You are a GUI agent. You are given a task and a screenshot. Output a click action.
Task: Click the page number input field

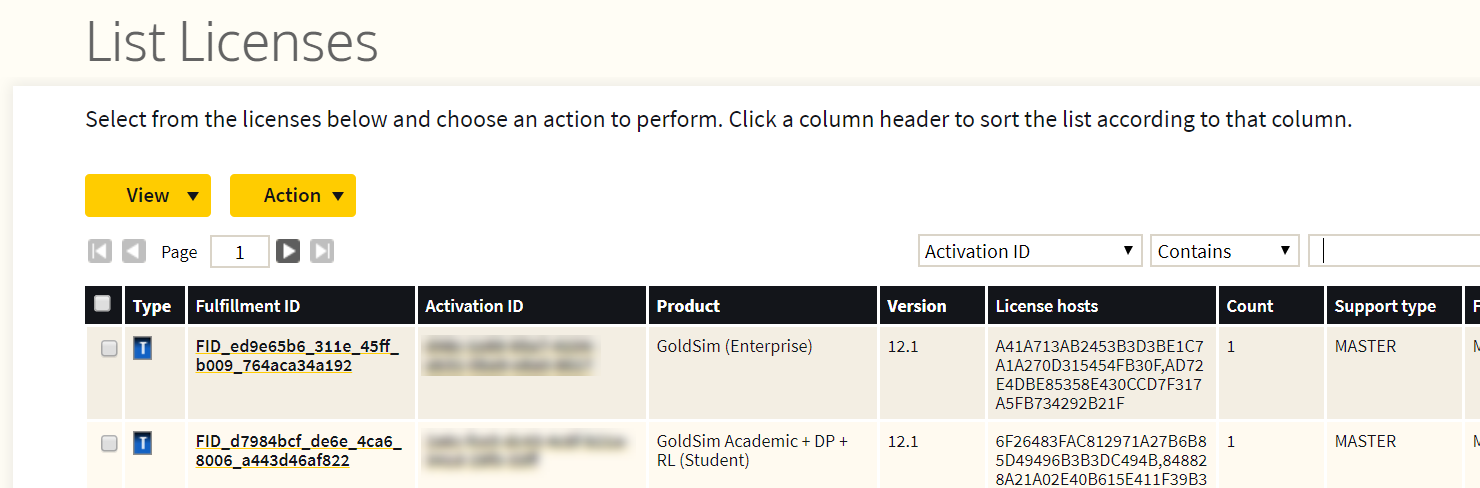point(240,252)
